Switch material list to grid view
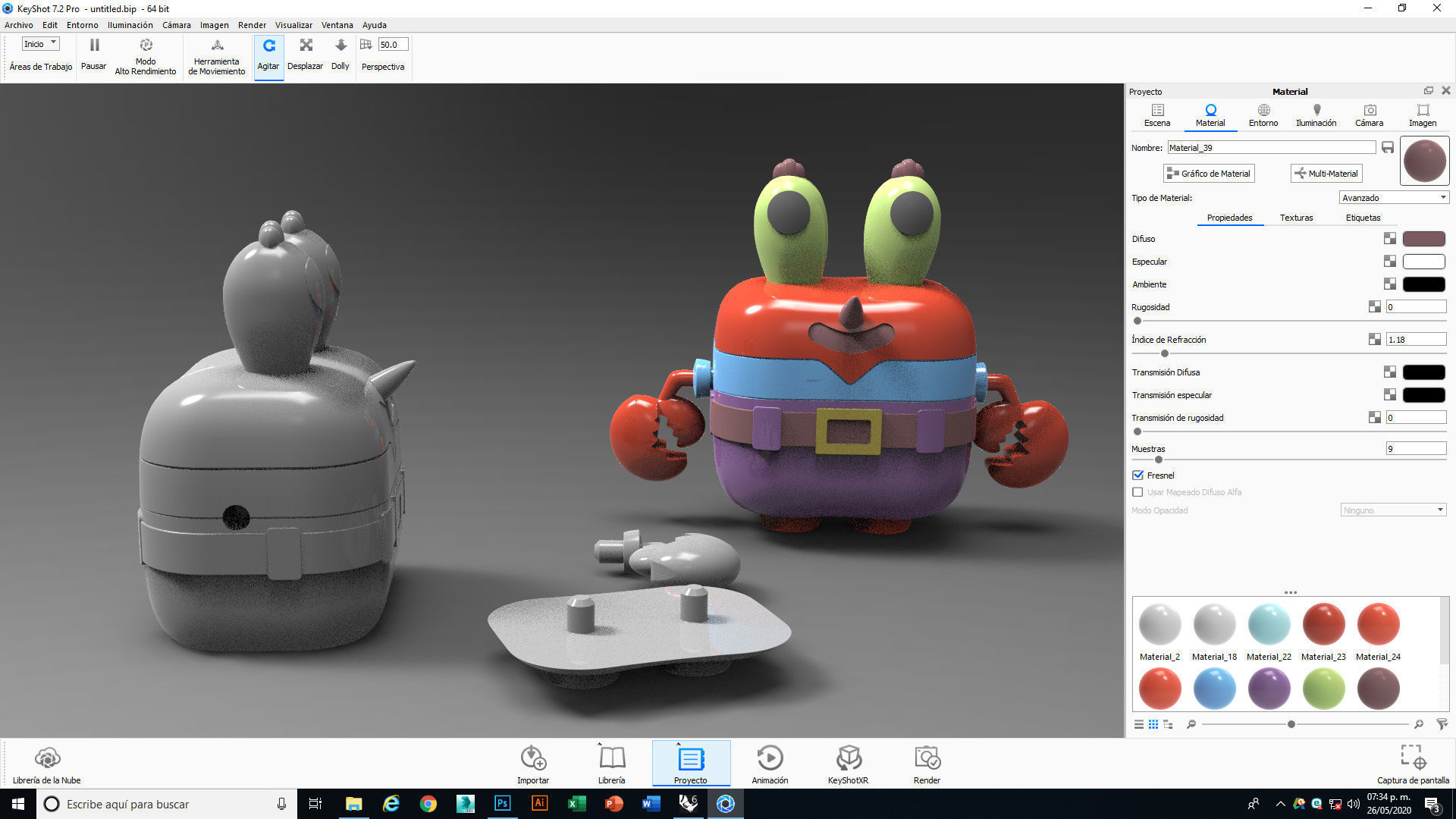 point(1153,724)
